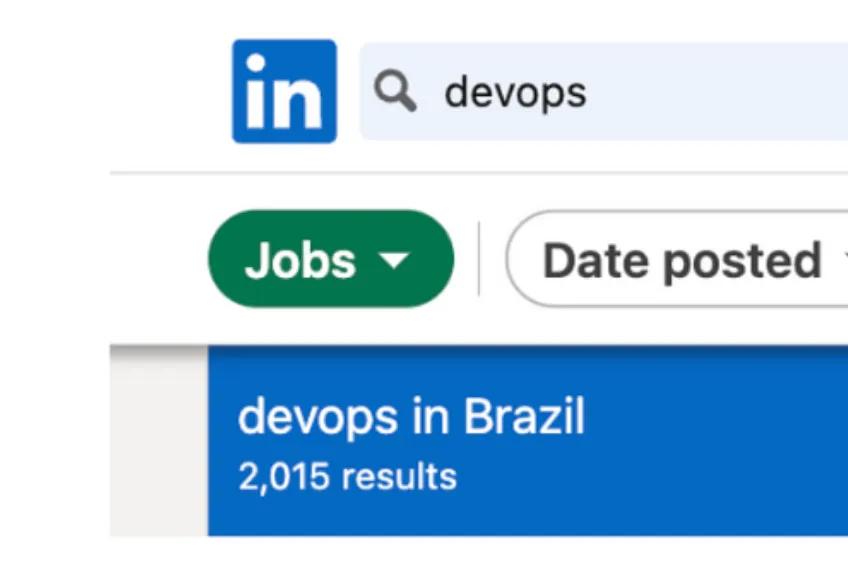Click the white arrow on the Jobs pill

pos(396,260)
